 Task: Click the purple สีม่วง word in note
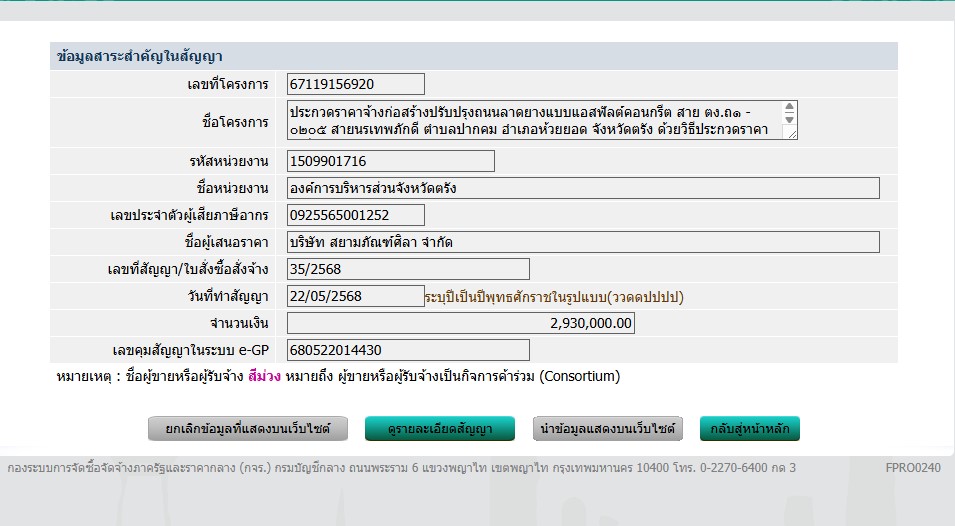coord(264,376)
